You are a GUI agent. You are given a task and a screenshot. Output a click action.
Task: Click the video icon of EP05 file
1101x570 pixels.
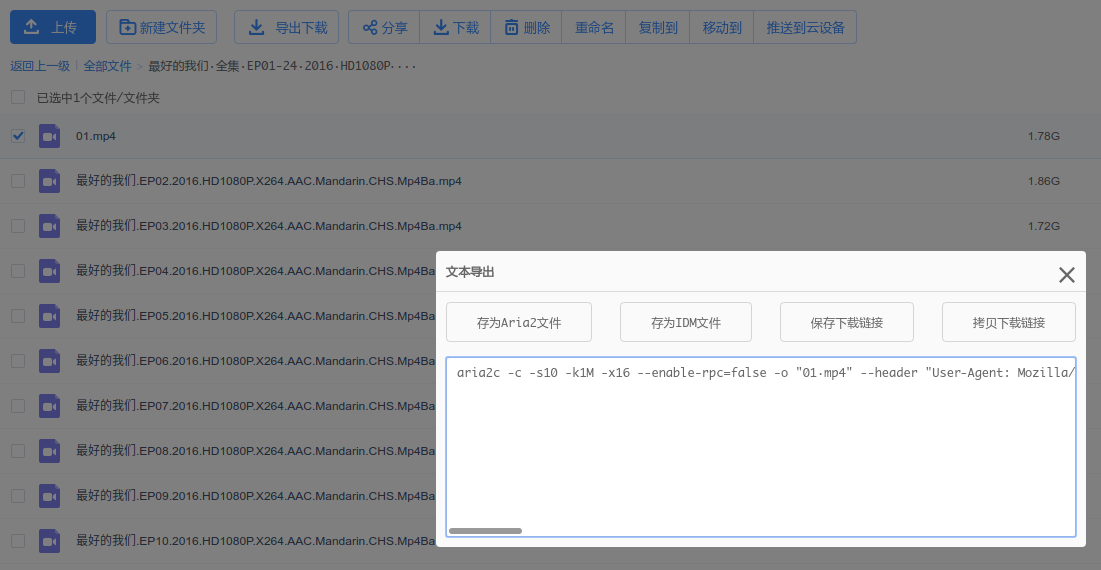click(x=49, y=316)
